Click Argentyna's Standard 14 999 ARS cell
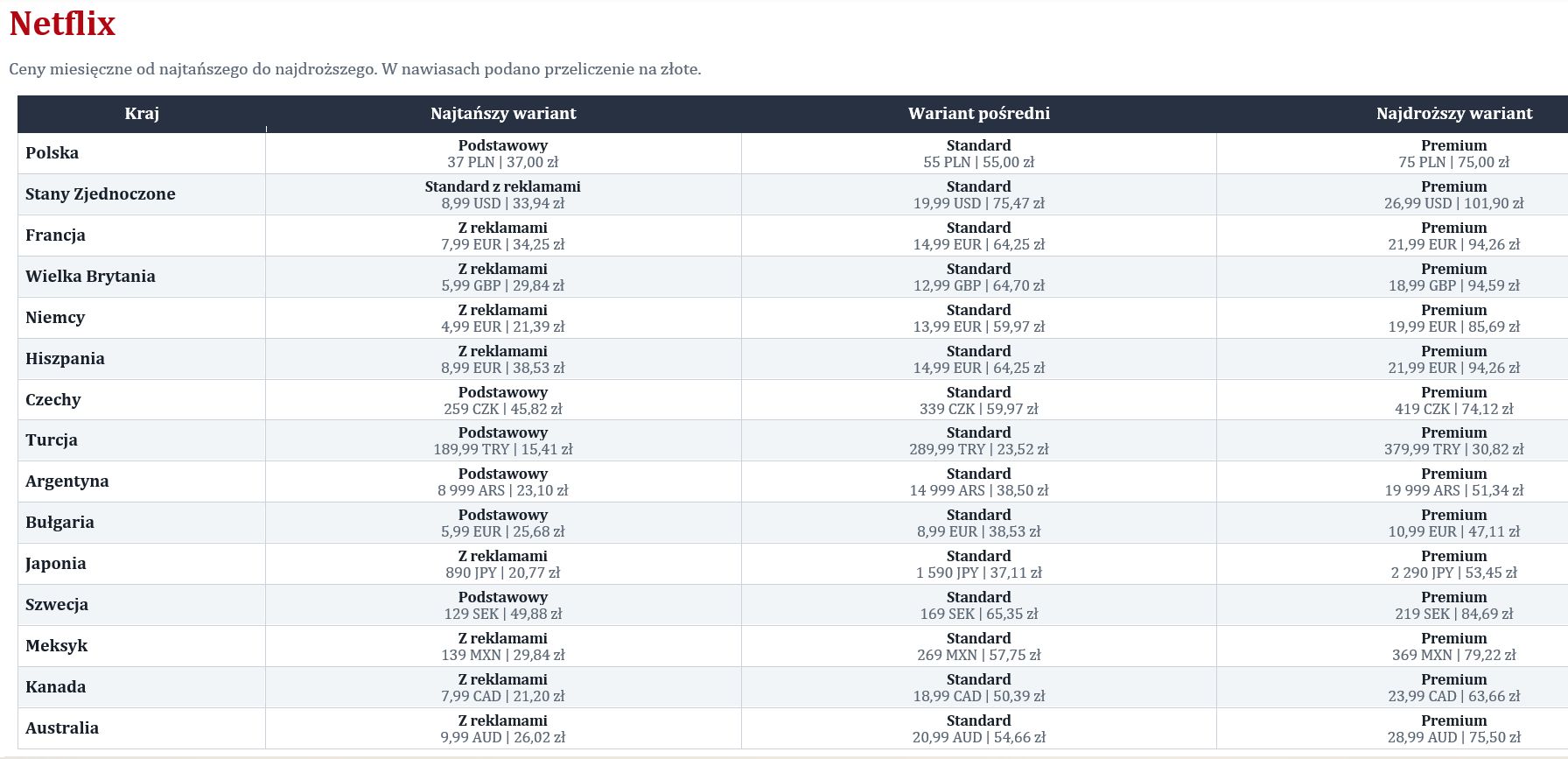 [x=978, y=481]
